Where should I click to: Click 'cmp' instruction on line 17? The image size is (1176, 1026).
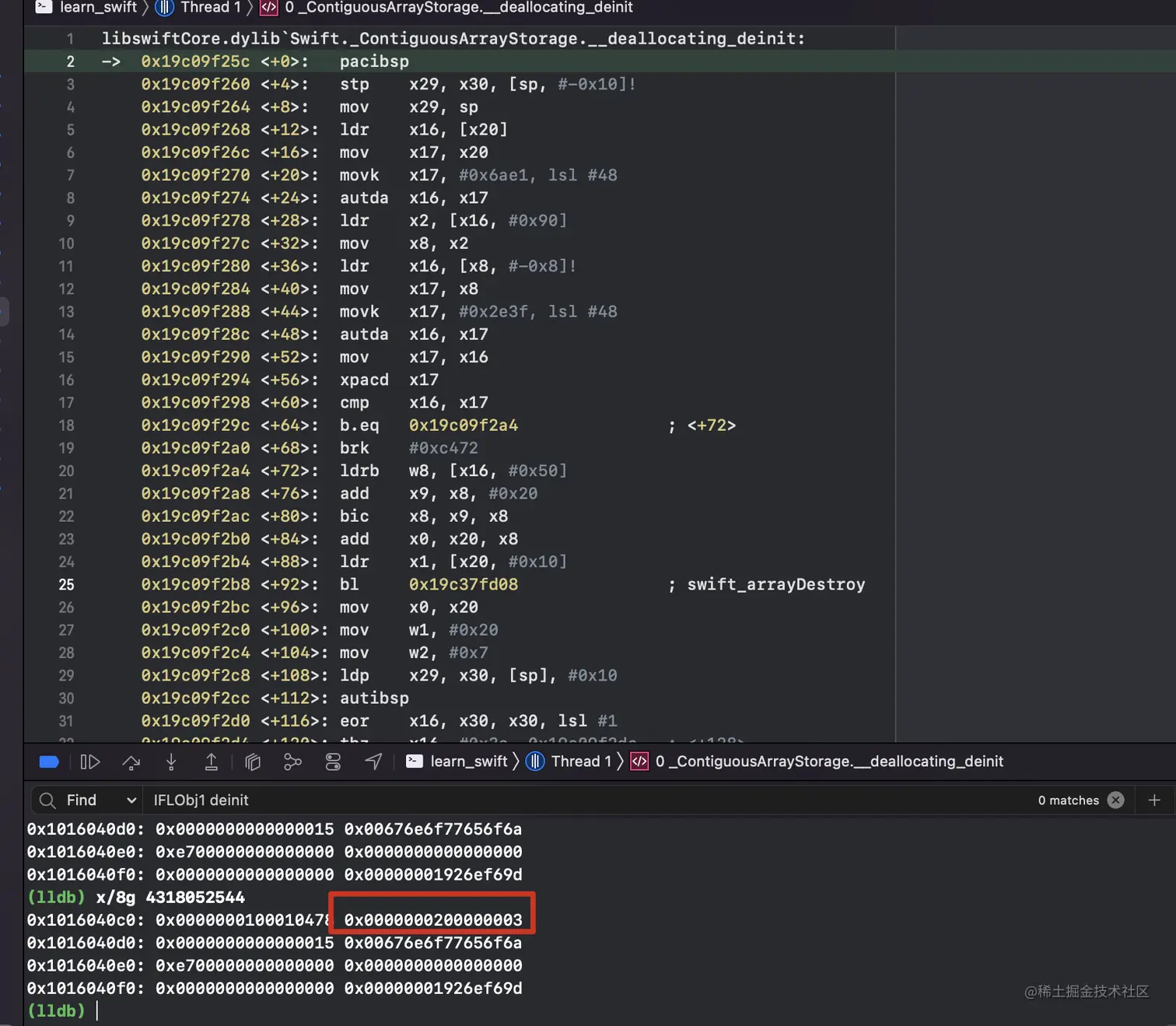tap(354, 403)
